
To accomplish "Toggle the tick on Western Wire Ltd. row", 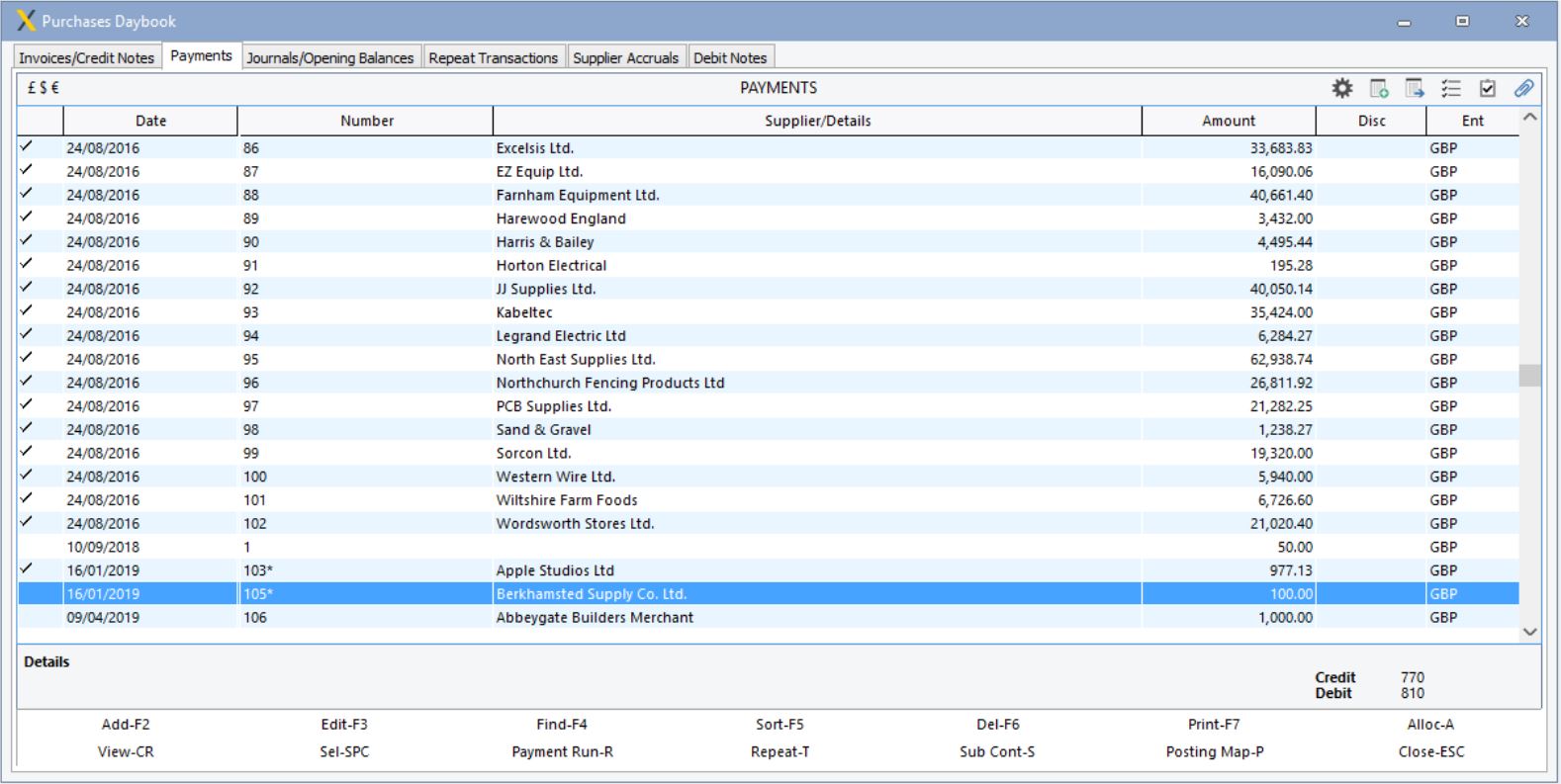I will point(27,475).
